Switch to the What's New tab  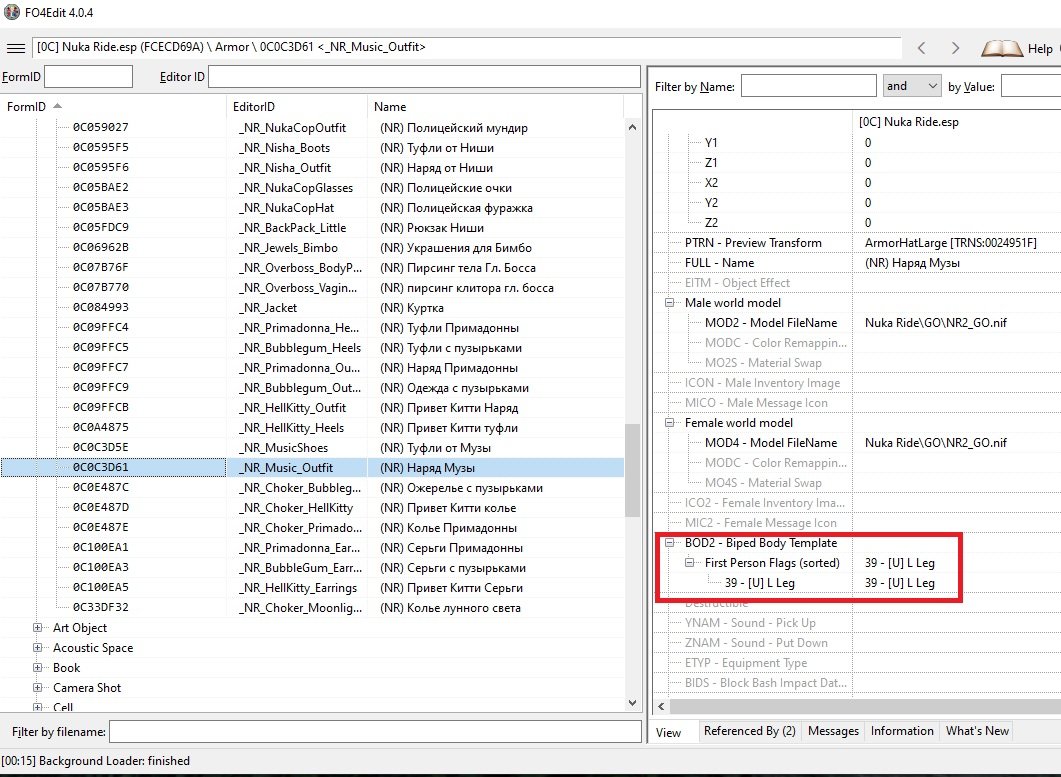[x=977, y=731]
